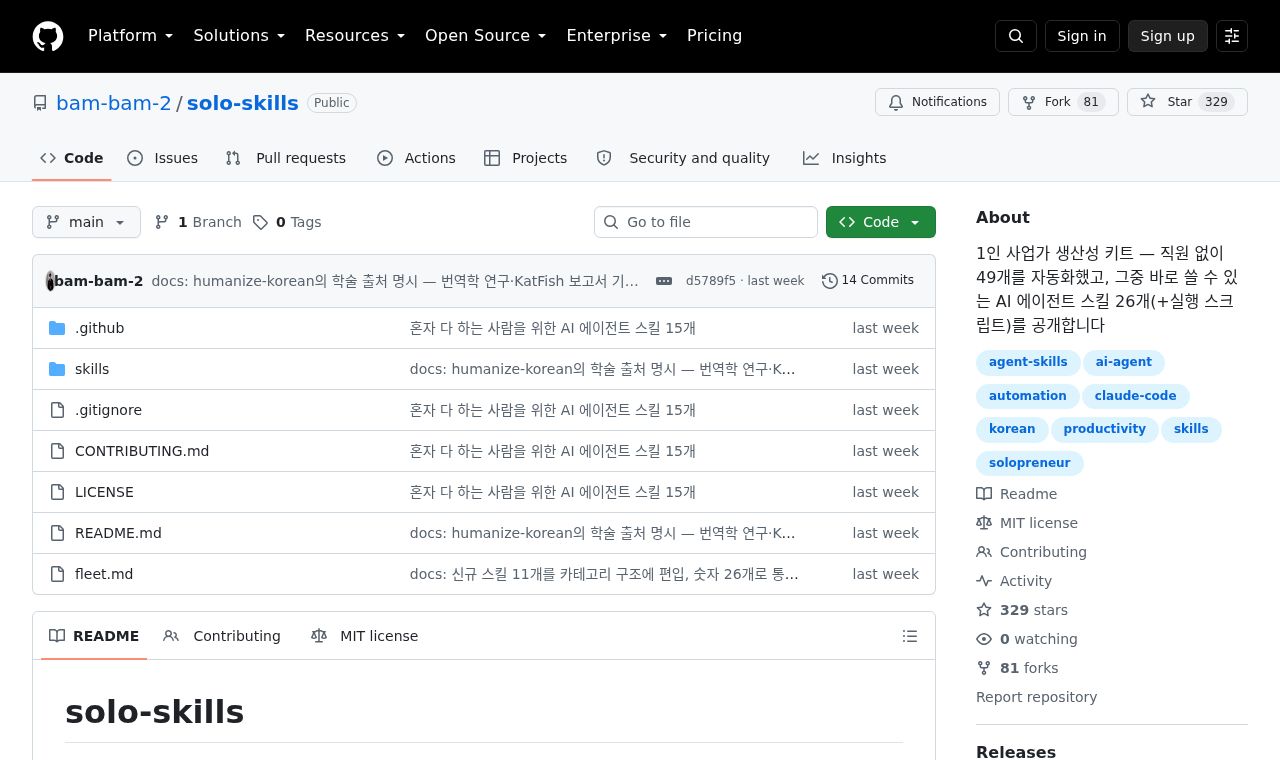The image size is (1280, 760).
Task: Click the commit history ellipsis icon
Action: [x=664, y=281]
